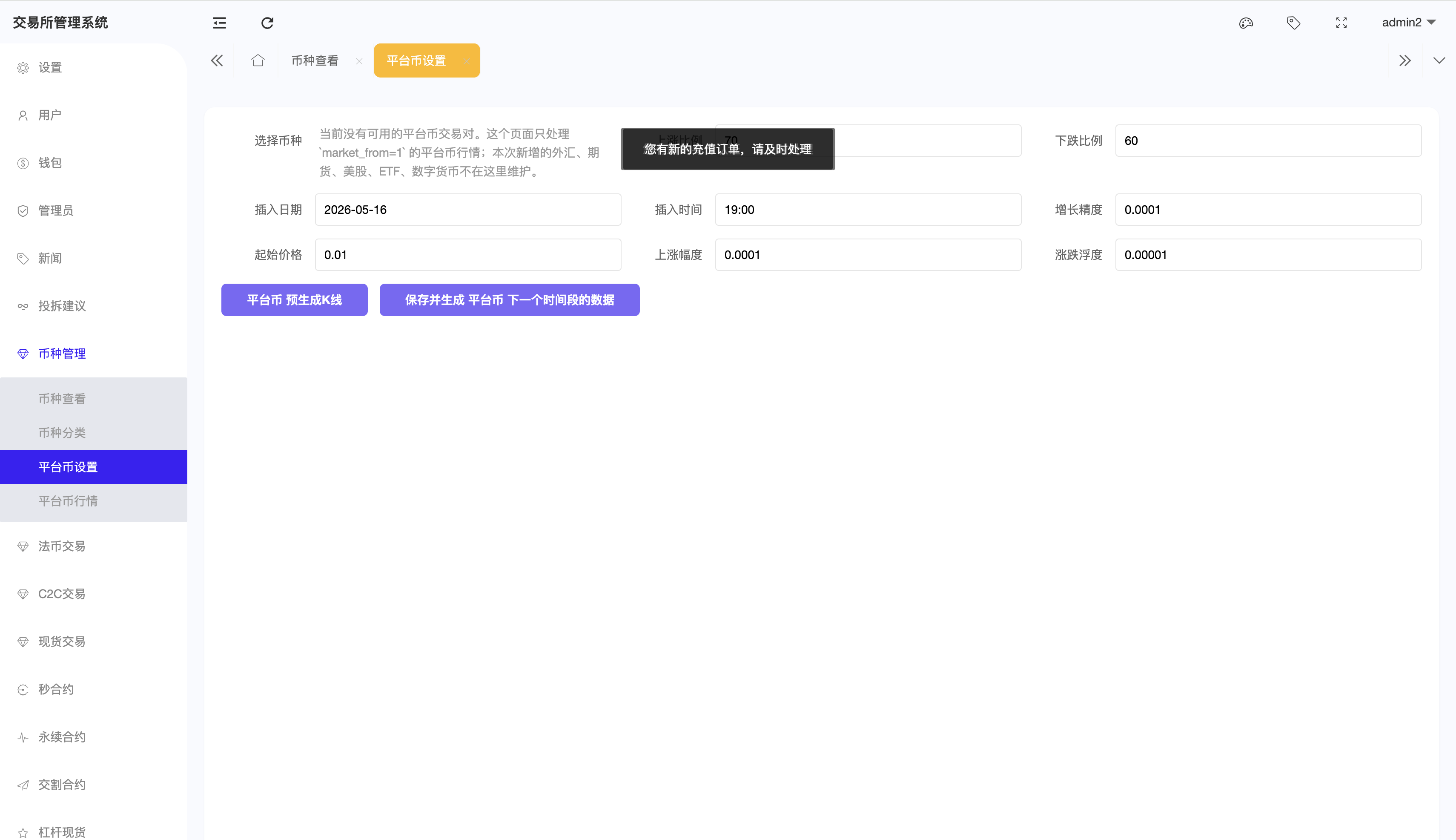This screenshot has height=840, width=1456.
Task: Click the 现货交易 diamond icon
Action: coord(23,642)
